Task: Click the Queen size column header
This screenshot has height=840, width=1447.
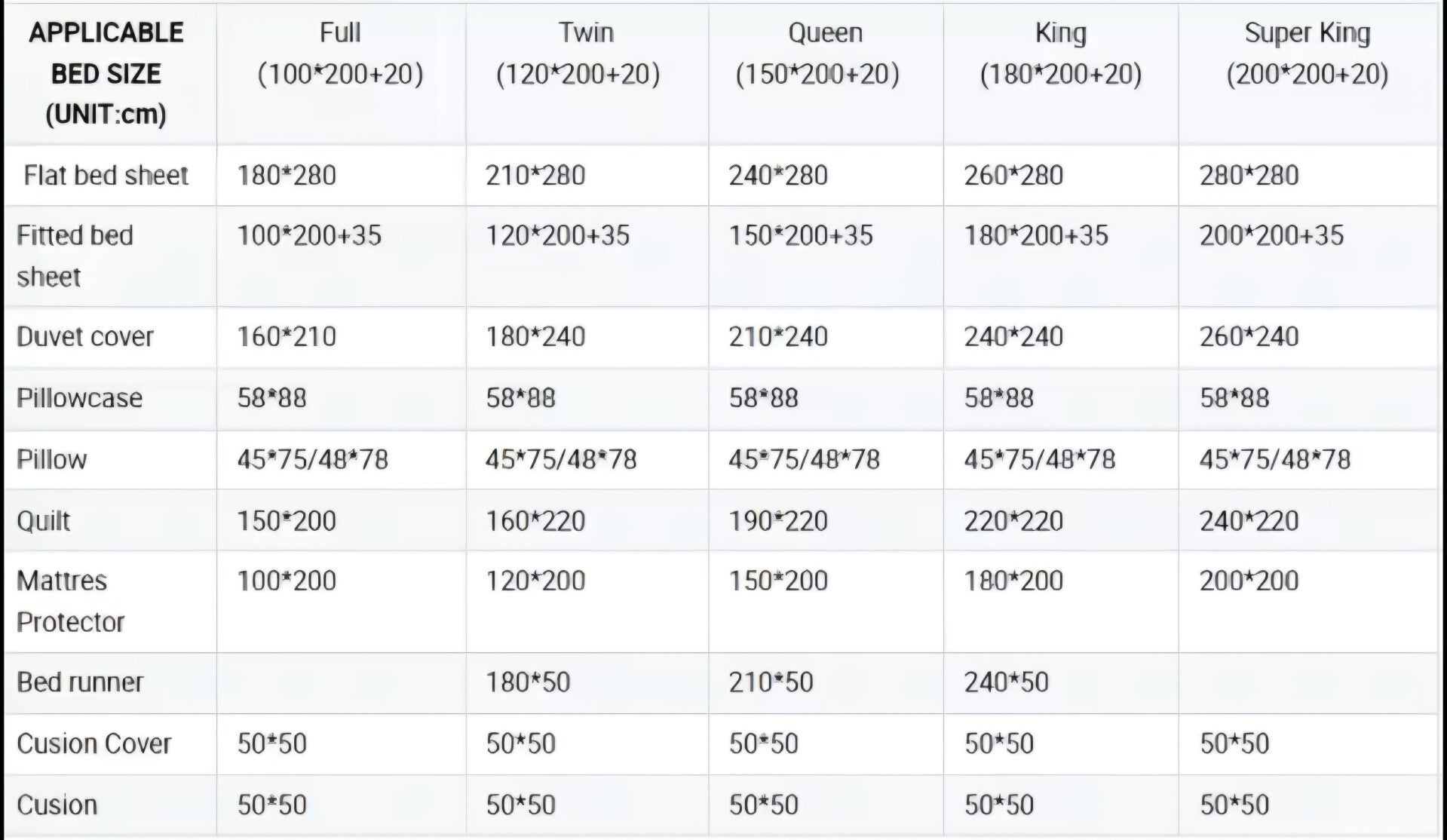Action: tap(826, 74)
